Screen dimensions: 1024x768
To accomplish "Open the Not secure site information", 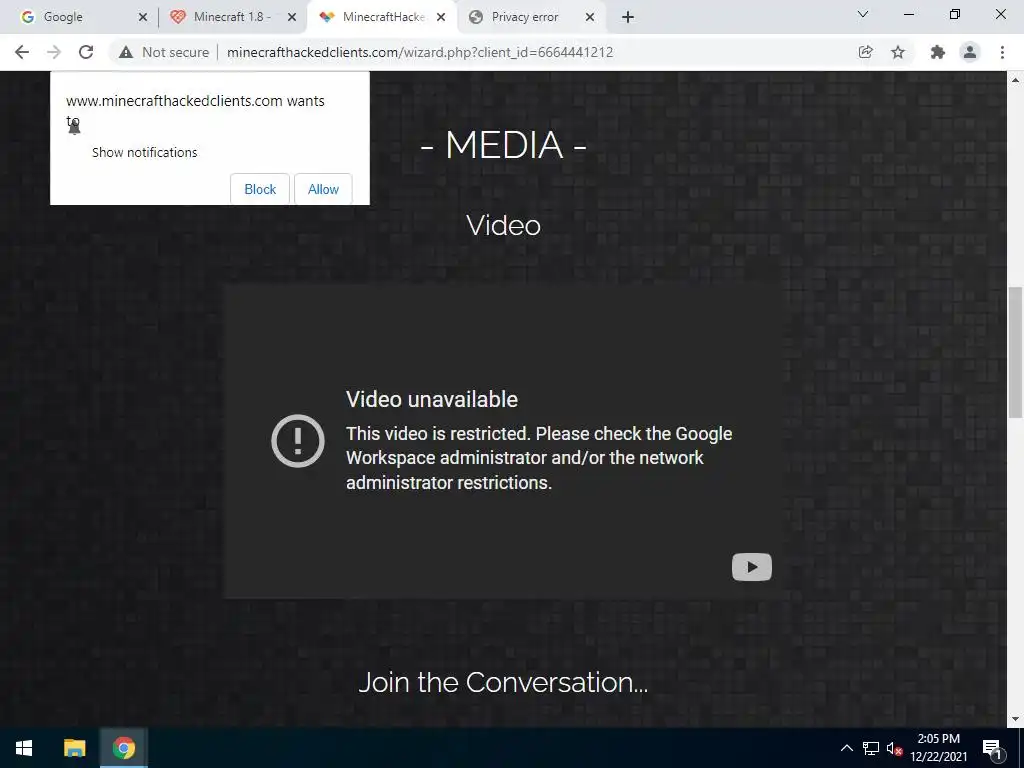I will click(163, 52).
